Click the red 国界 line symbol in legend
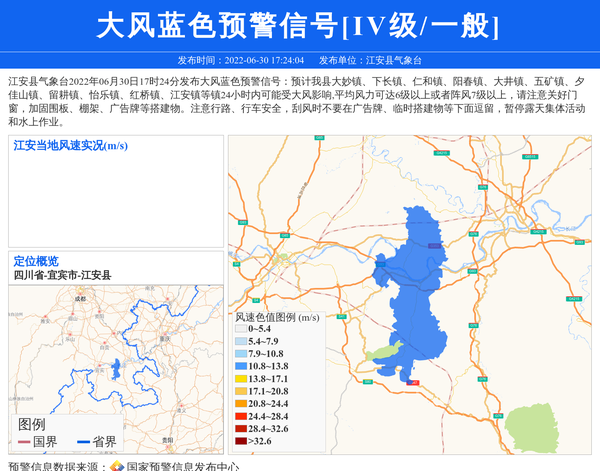Viewport: 600px width, 471px height. click(24, 441)
